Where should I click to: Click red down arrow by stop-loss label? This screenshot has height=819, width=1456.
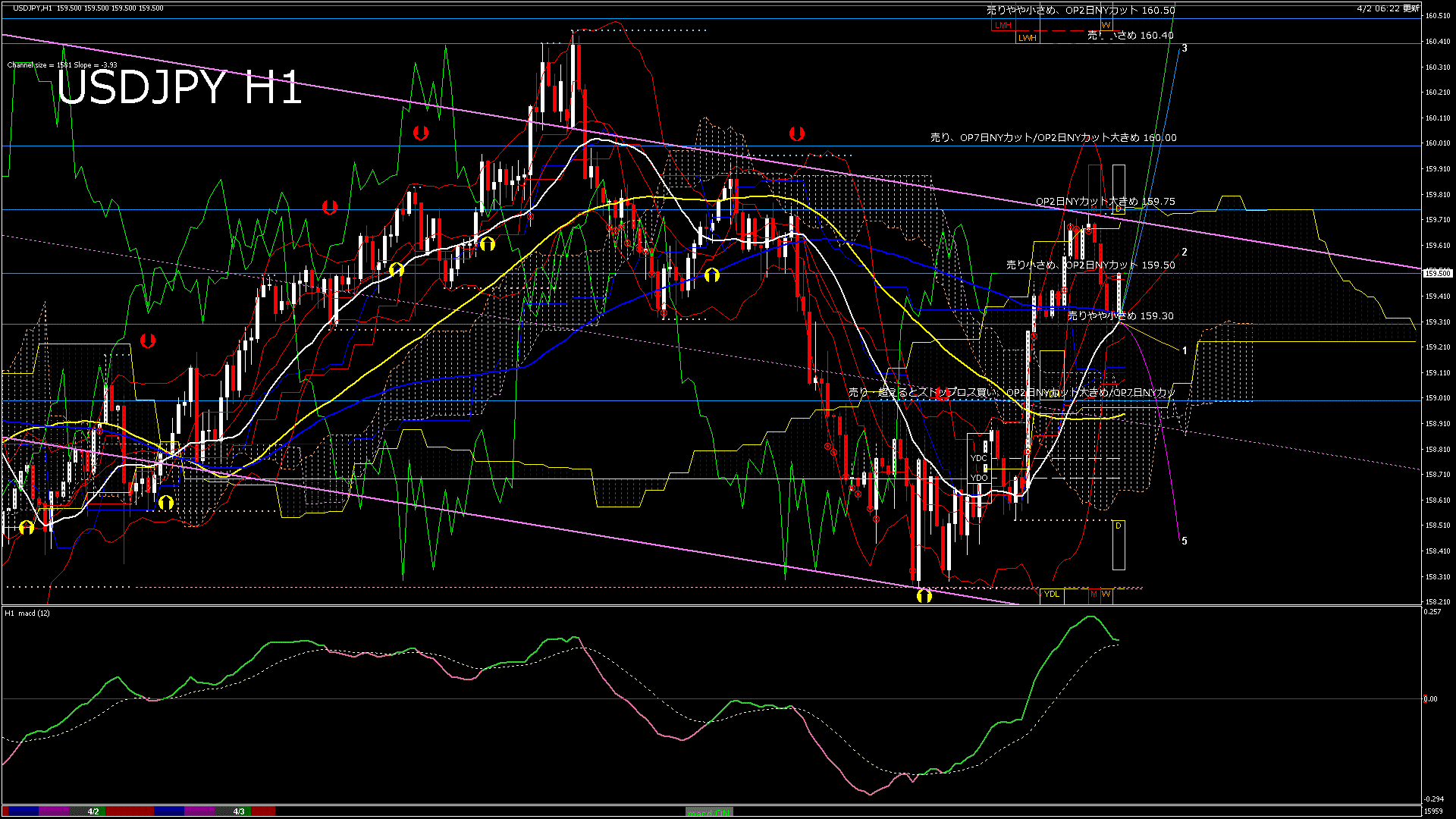click(941, 394)
